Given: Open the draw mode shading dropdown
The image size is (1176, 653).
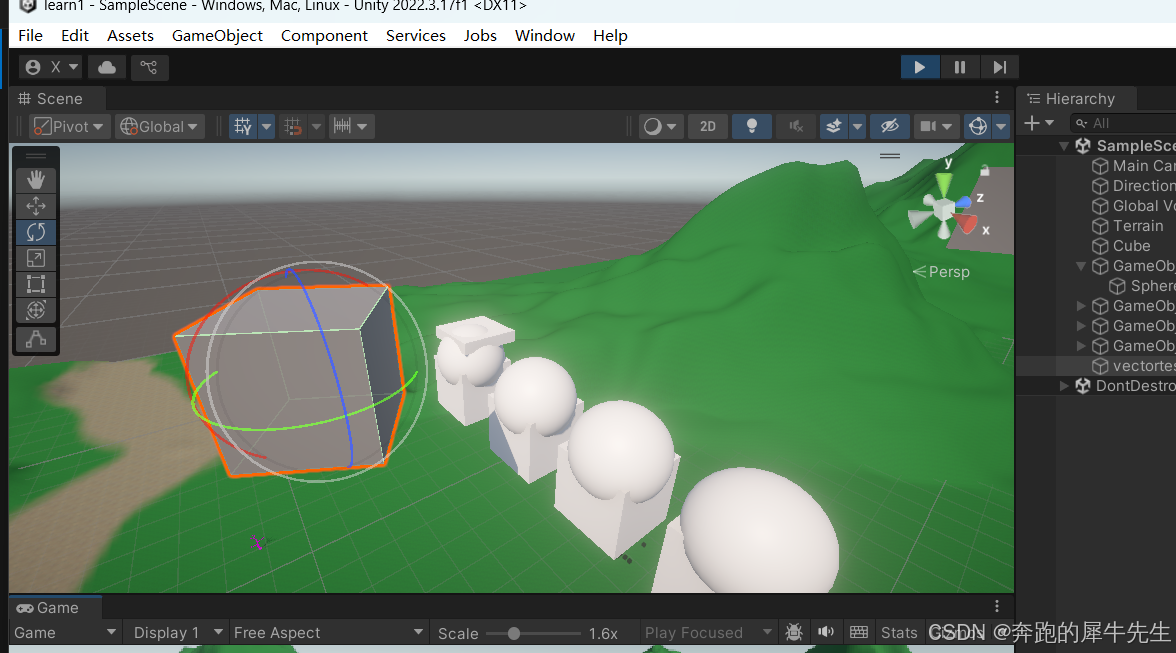Looking at the screenshot, I should click(660, 126).
